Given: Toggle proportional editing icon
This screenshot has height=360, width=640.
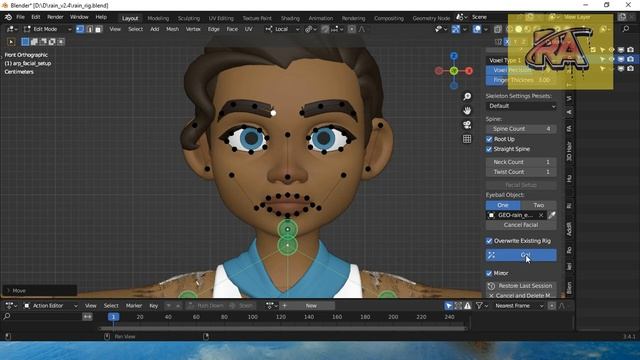Looking at the screenshot, I should point(351,29).
